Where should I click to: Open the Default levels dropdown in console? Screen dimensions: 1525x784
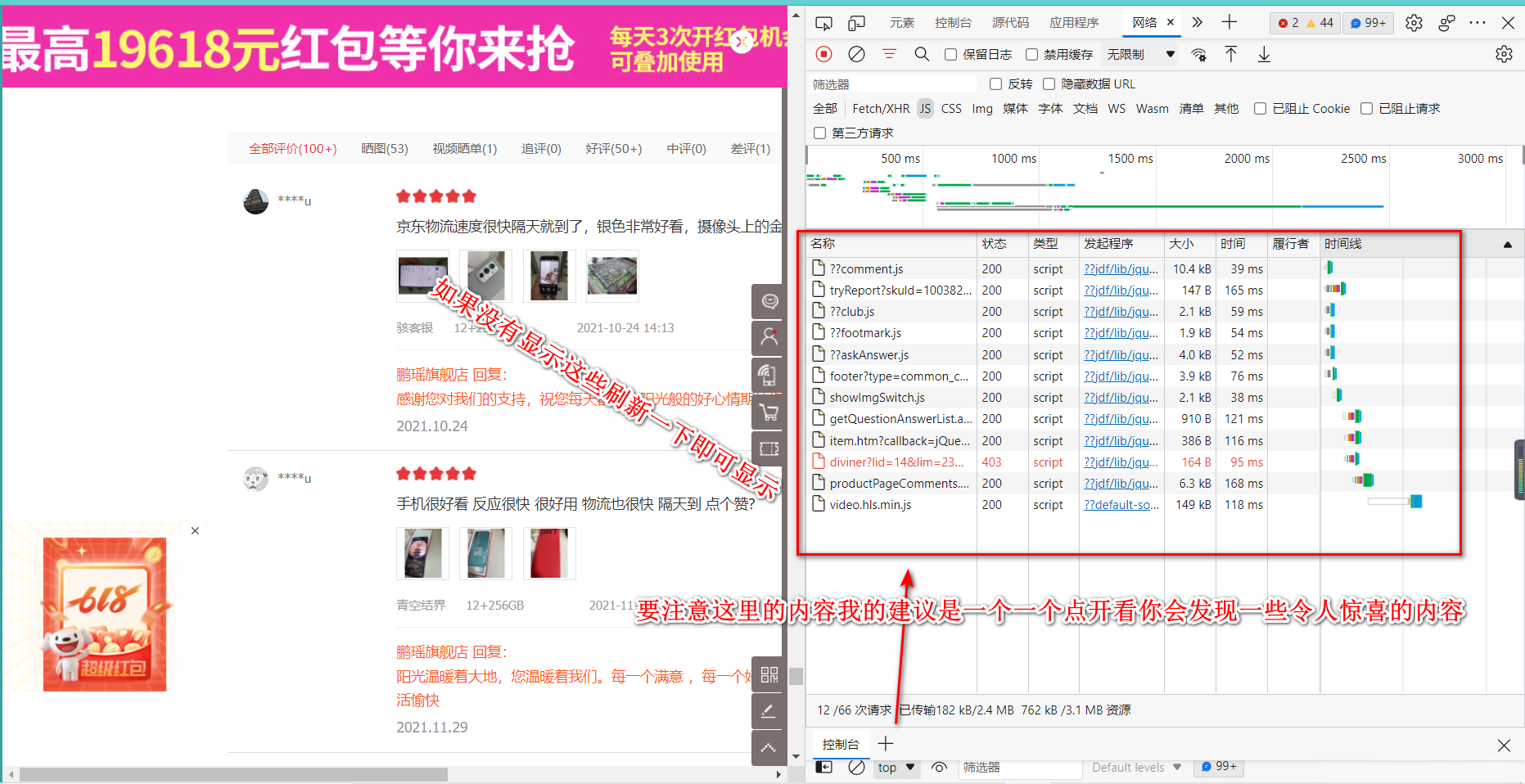pyautogui.click(x=1136, y=767)
